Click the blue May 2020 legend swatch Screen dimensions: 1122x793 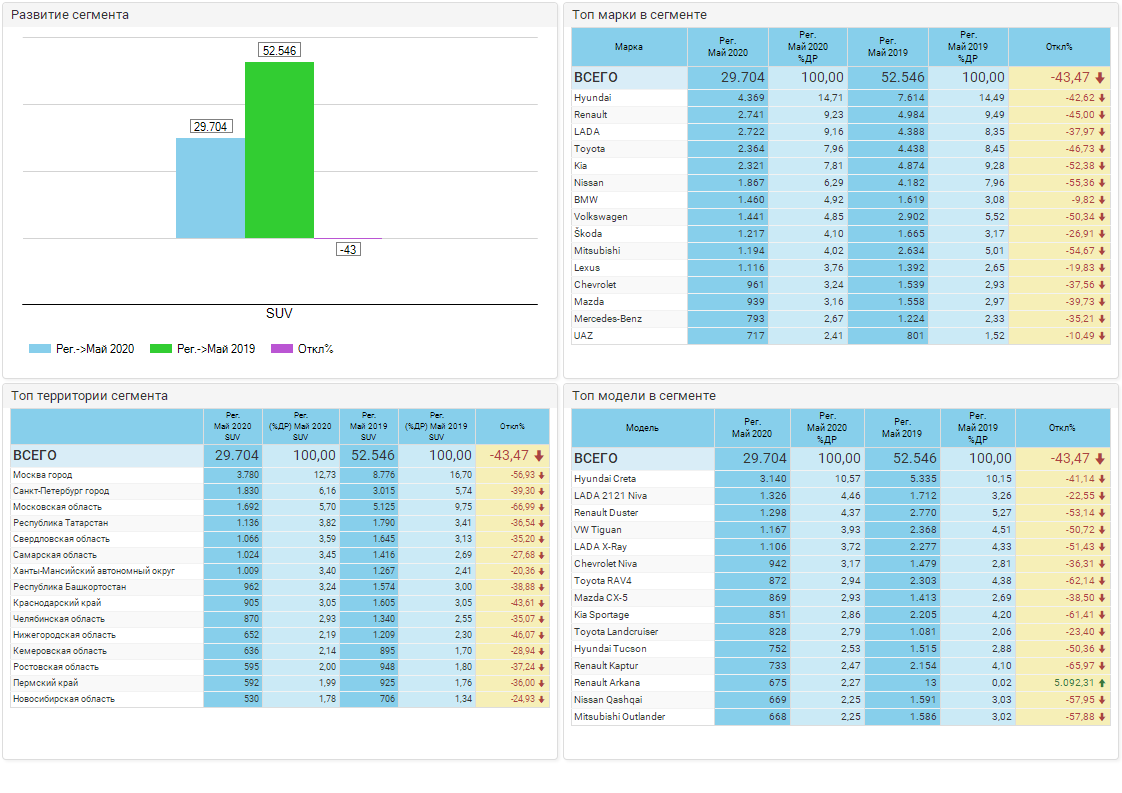[39, 349]
